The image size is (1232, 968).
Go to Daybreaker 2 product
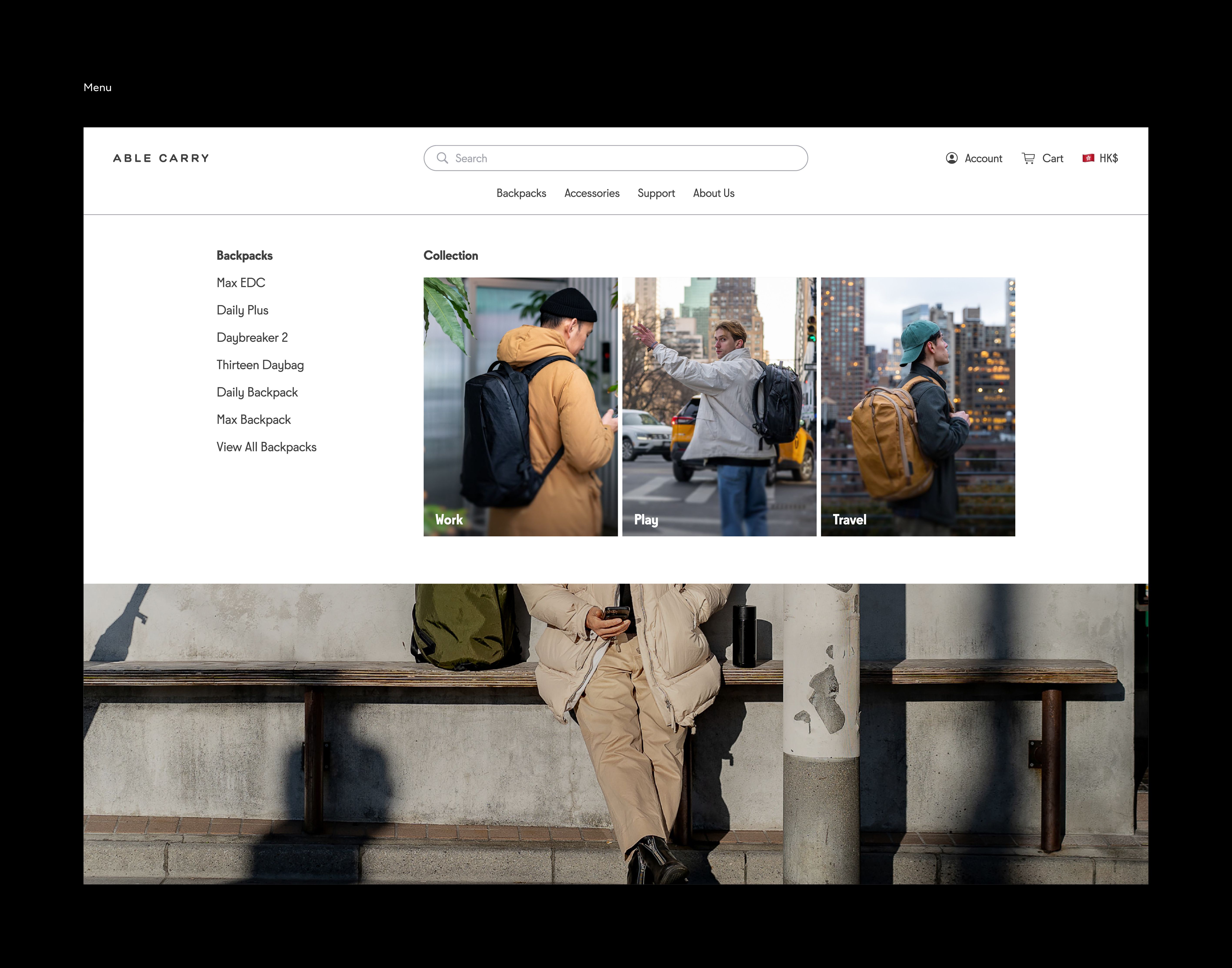[x=252, y=338]
